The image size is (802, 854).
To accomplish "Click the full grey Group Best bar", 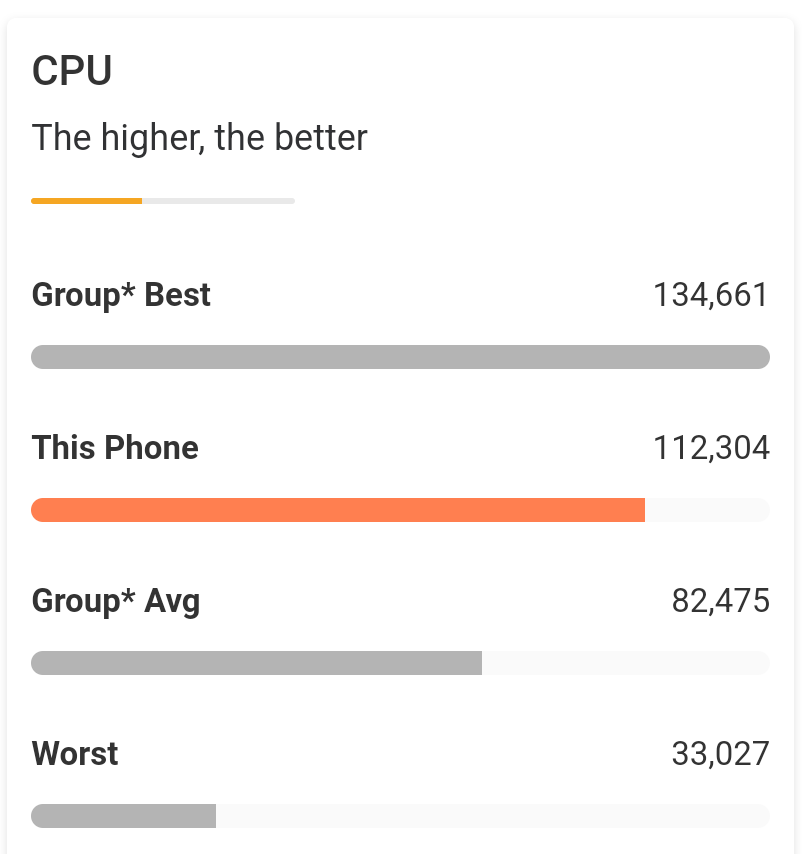I will 400,357.
